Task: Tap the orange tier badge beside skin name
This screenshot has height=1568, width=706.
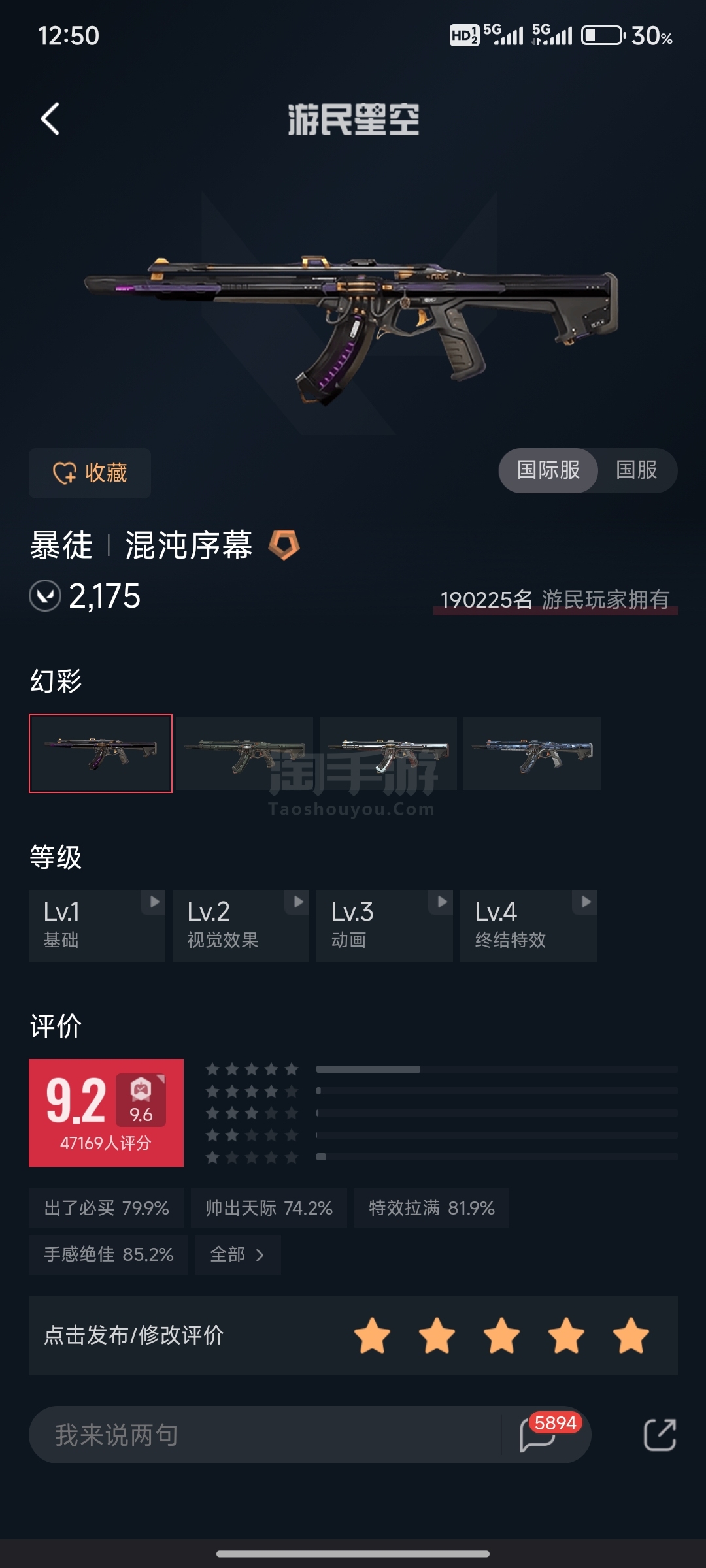Action: click(284, 545)
